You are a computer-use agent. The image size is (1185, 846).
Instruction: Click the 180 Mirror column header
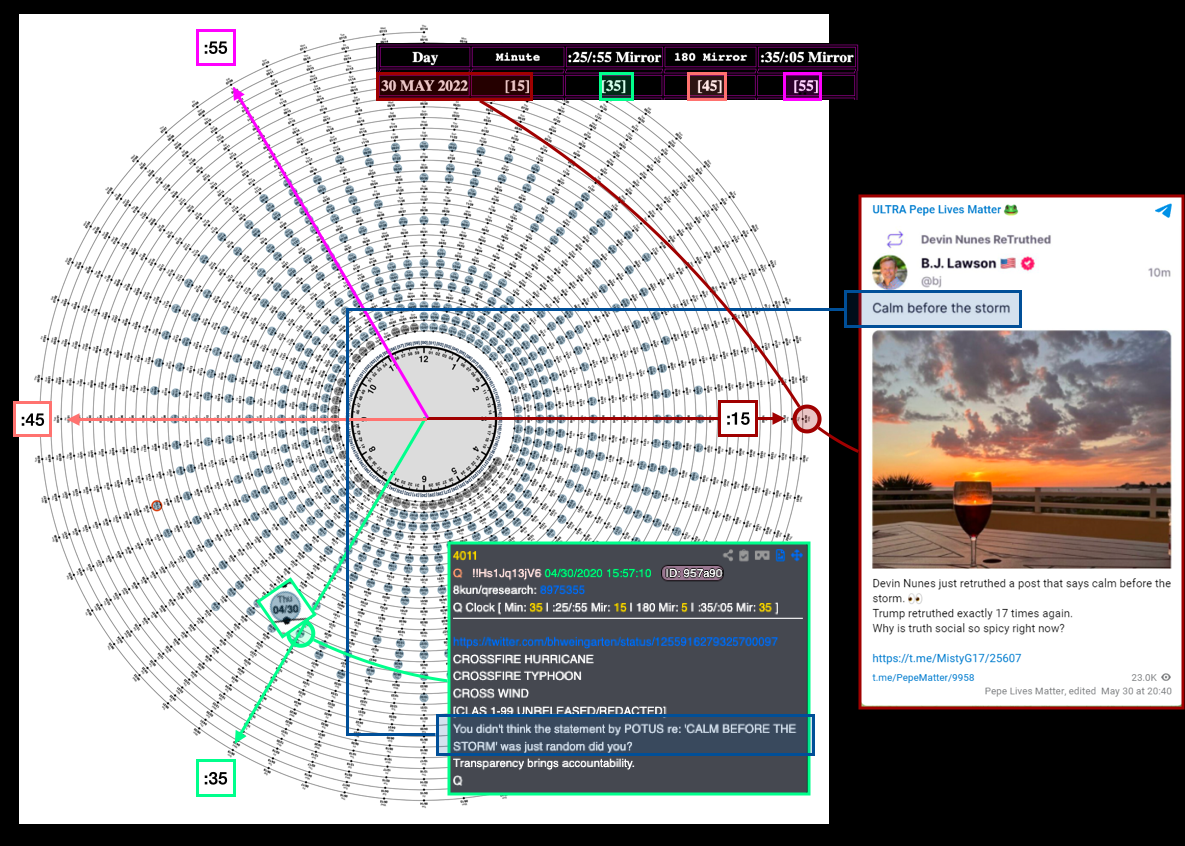point(710,57)
